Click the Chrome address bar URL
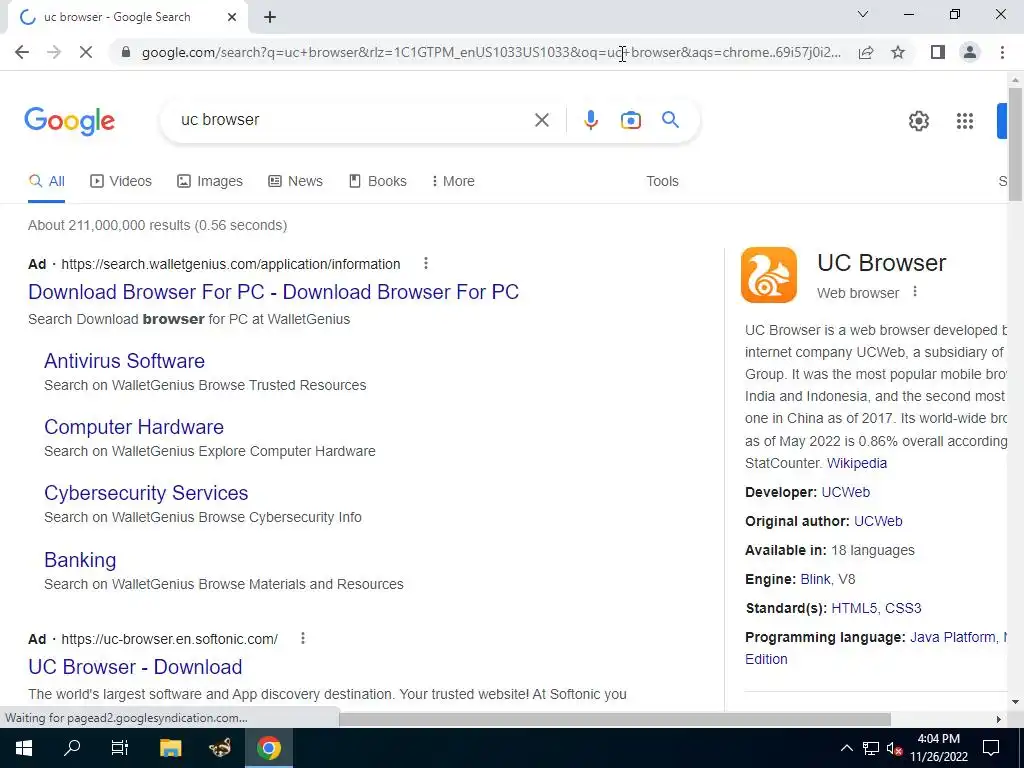This screenshot has height=768, width=1024. (x=491, y=52)
